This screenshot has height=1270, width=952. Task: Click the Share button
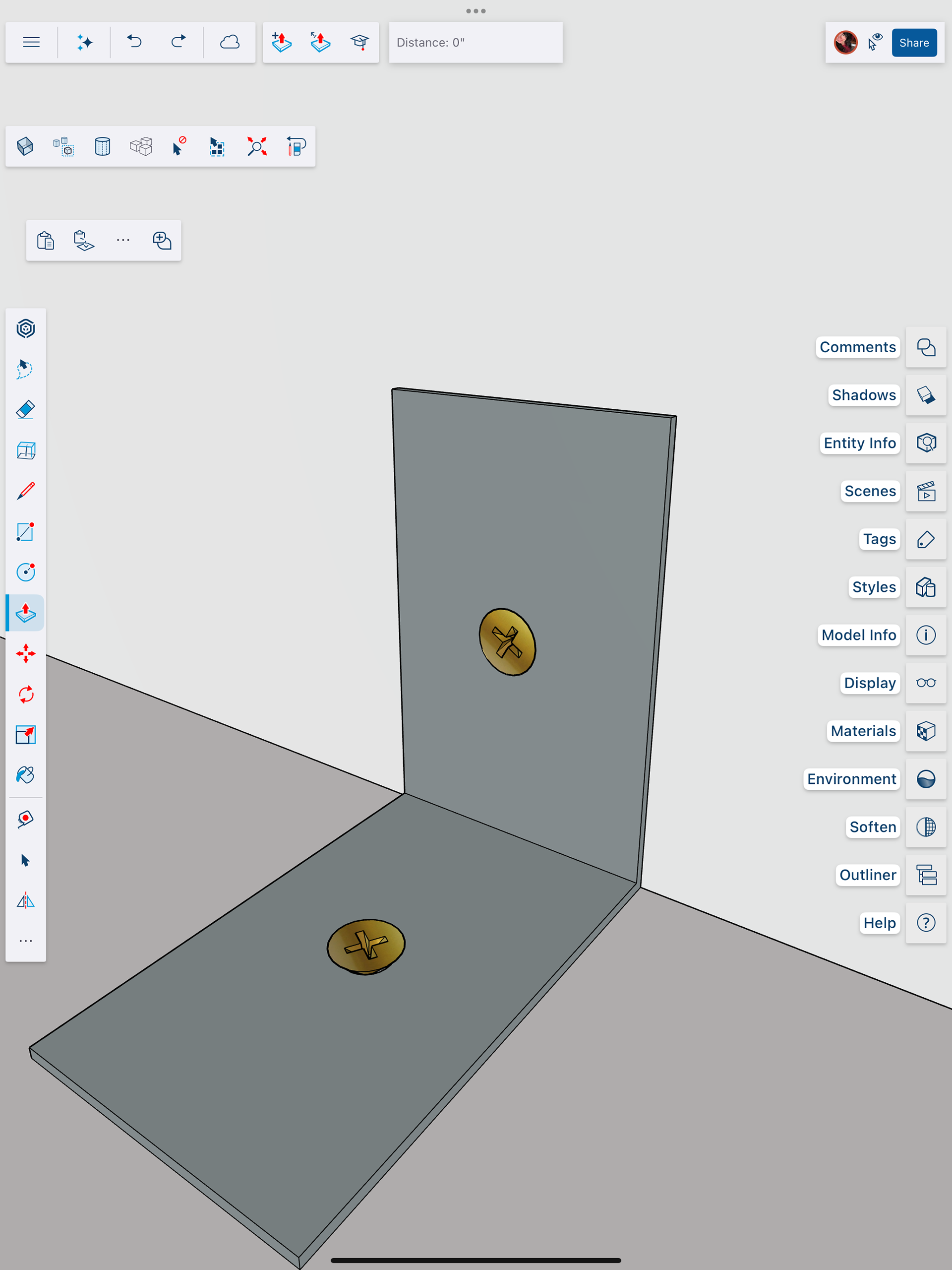[x=913, y=43]
